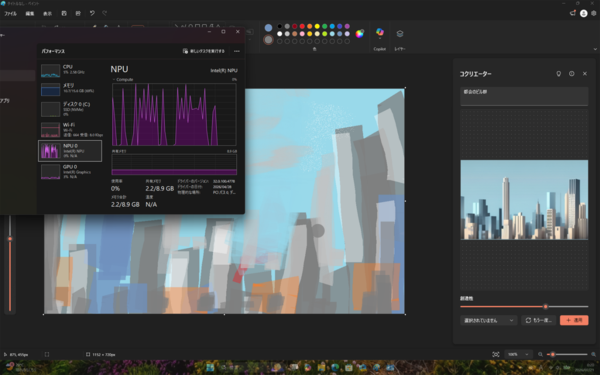This screenshot has width=600, height=375.
Task: Expand the ribbon chevron at the toolbar's far right
Action: [595, 49]
